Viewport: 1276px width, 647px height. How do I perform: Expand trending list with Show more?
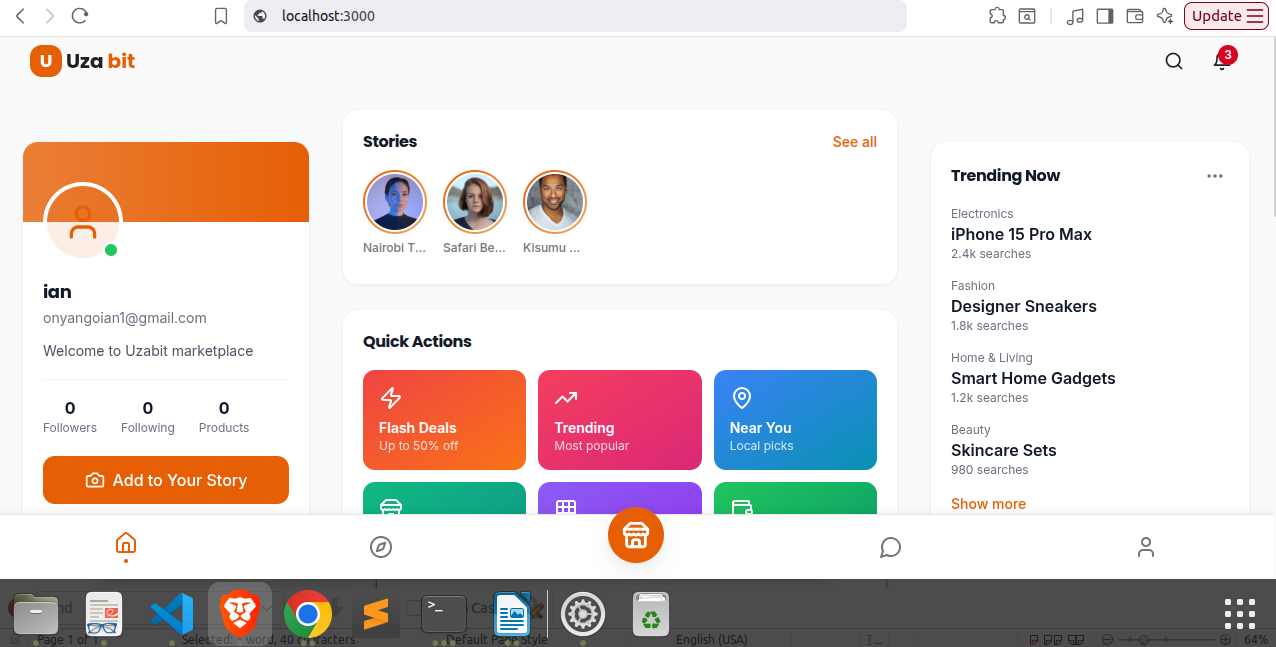[988, 504]
